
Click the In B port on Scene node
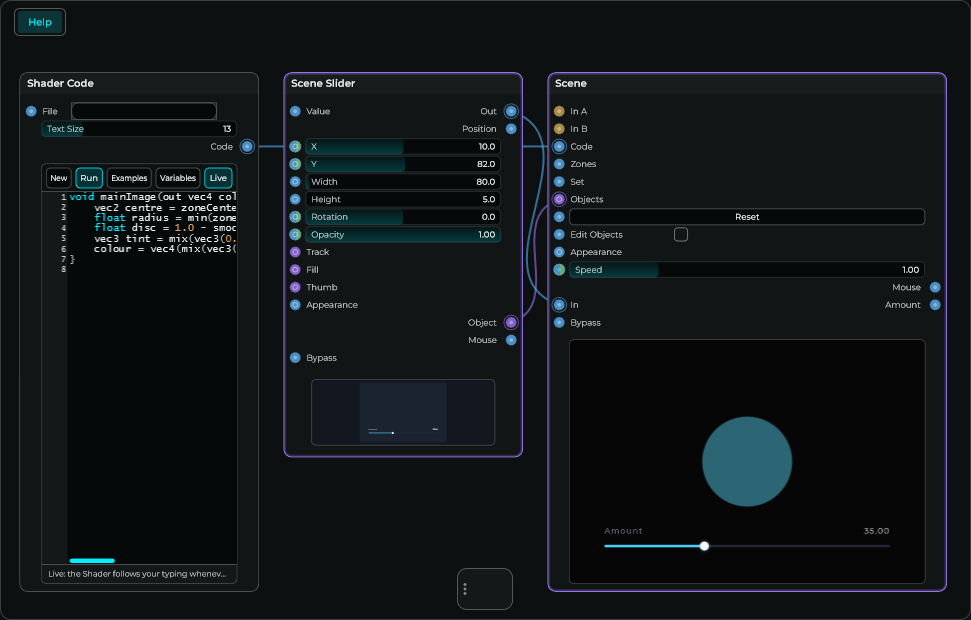pos(559,129)
